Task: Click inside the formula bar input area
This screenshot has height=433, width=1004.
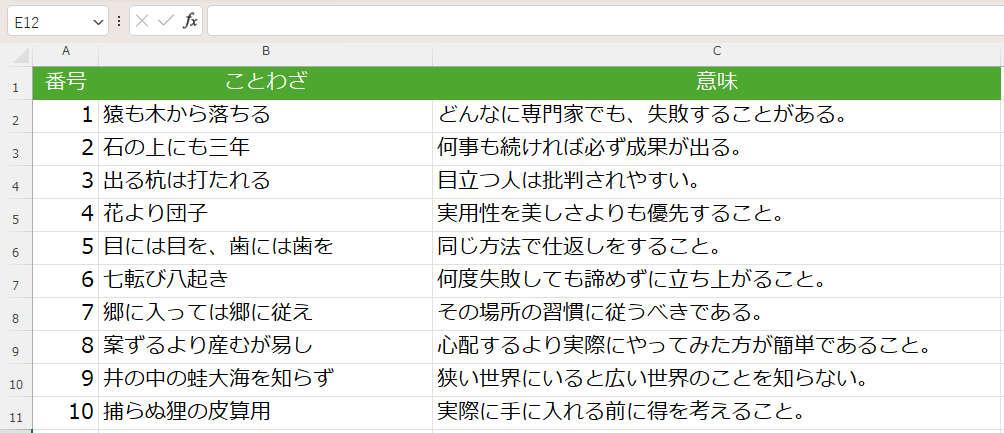Action: (x=600, y=21)
